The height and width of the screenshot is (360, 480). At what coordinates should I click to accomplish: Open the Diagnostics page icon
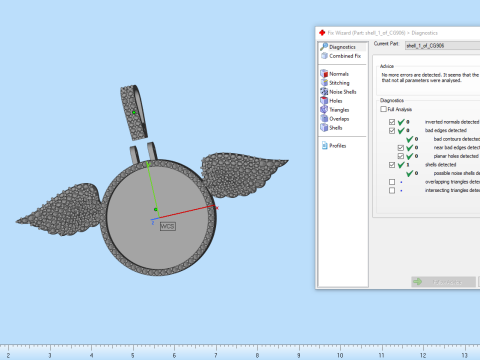(324, 47)
